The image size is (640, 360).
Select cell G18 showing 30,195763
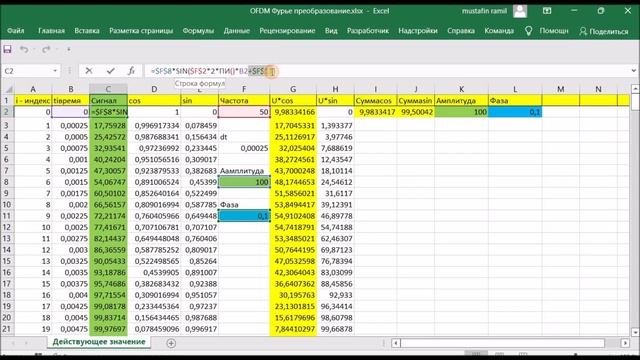tap(293, 295)
